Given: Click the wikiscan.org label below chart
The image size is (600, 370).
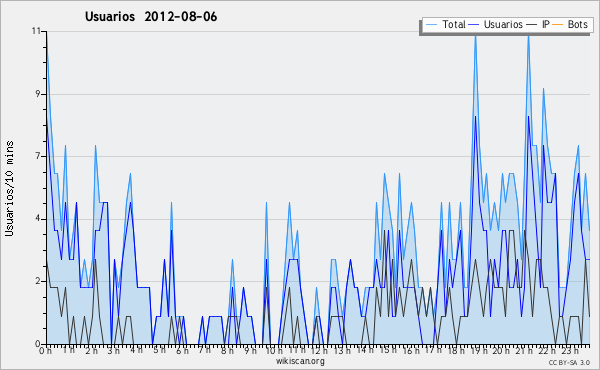Looking at the screenshot, I should (300, 361).
